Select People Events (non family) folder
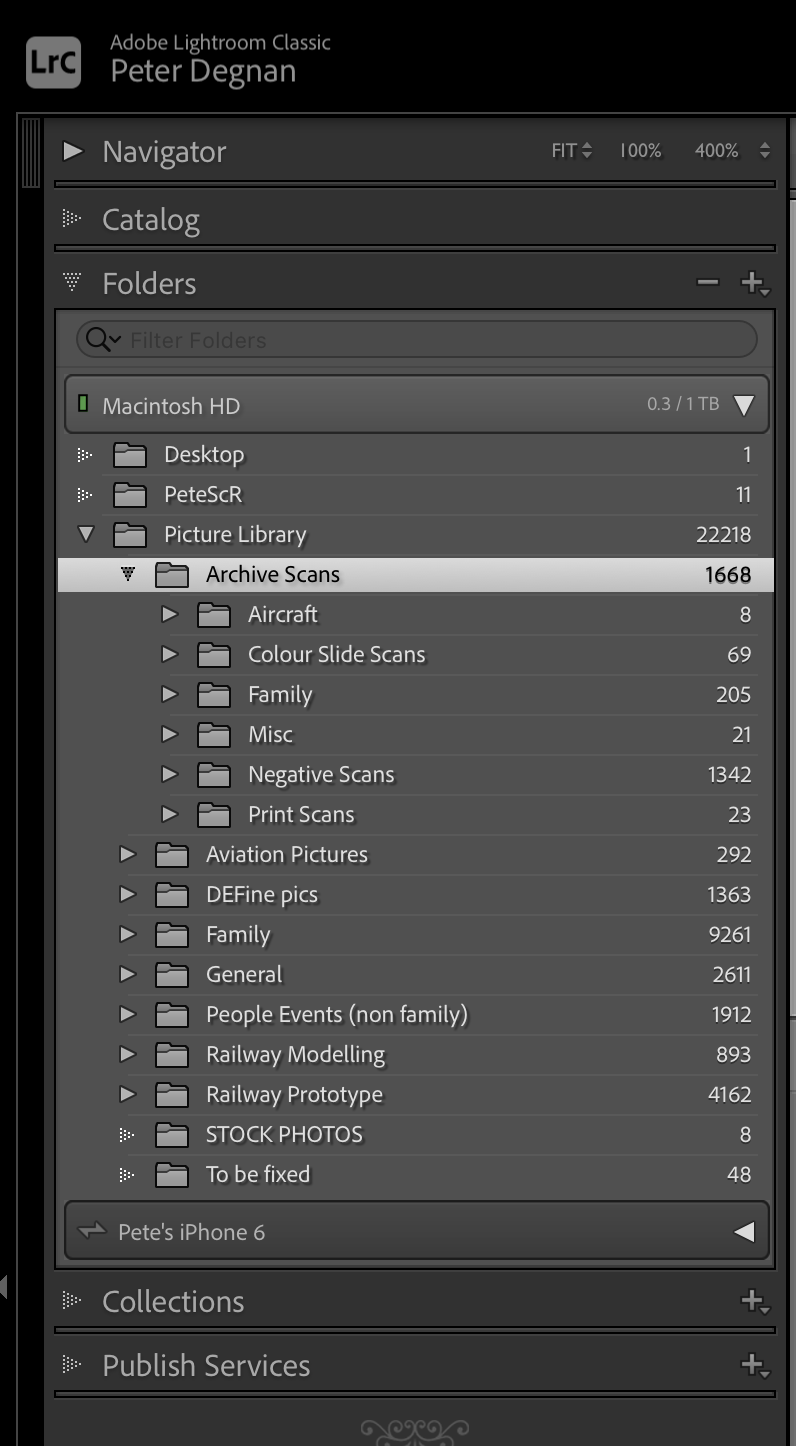Image resolution: width=796 pixels, height=1446 pixels. pos(337,1014)
